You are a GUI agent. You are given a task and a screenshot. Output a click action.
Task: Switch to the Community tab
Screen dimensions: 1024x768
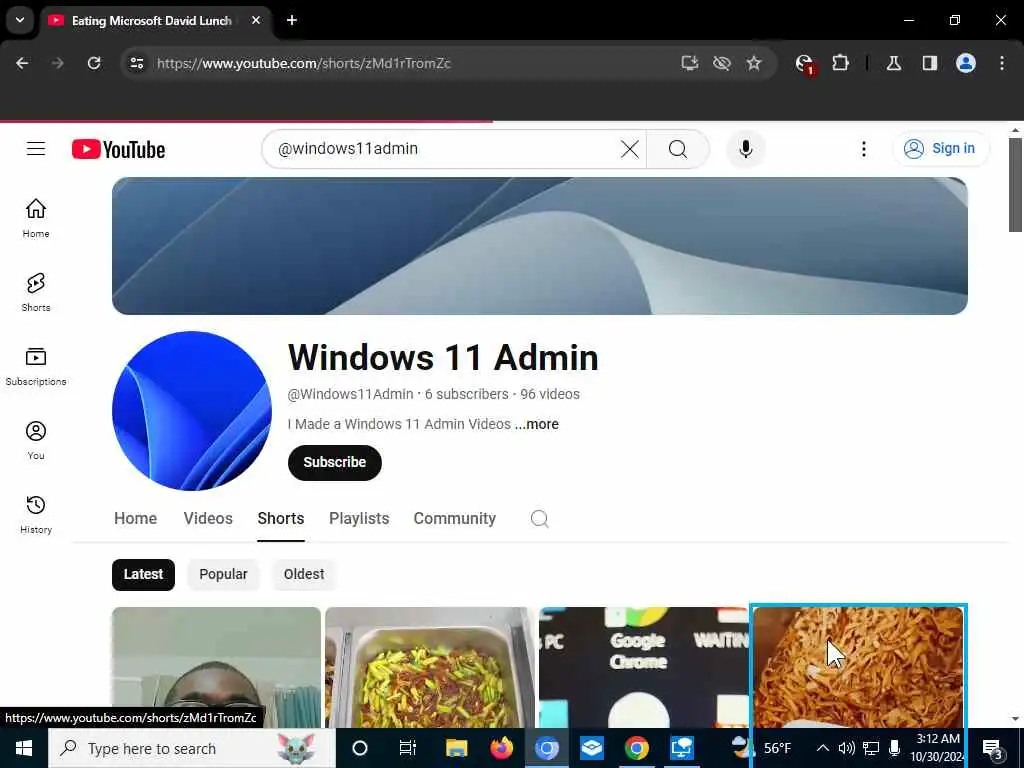click(455, 519)
